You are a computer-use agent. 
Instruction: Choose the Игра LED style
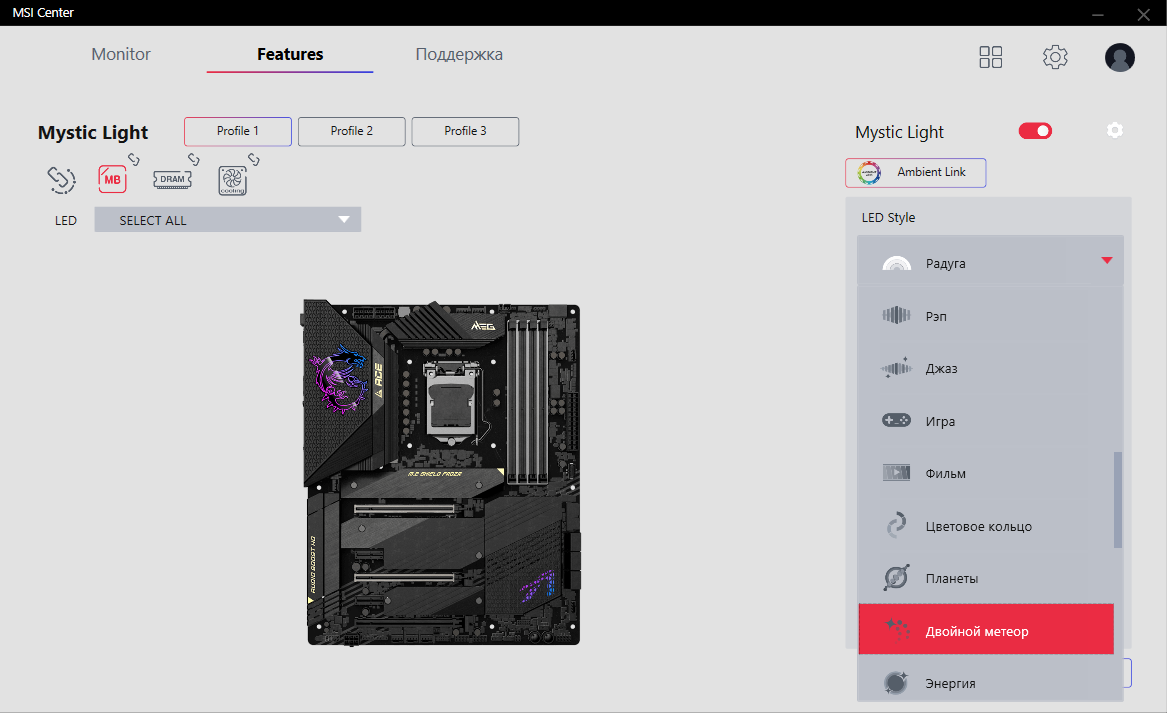[x=985, y=421]
